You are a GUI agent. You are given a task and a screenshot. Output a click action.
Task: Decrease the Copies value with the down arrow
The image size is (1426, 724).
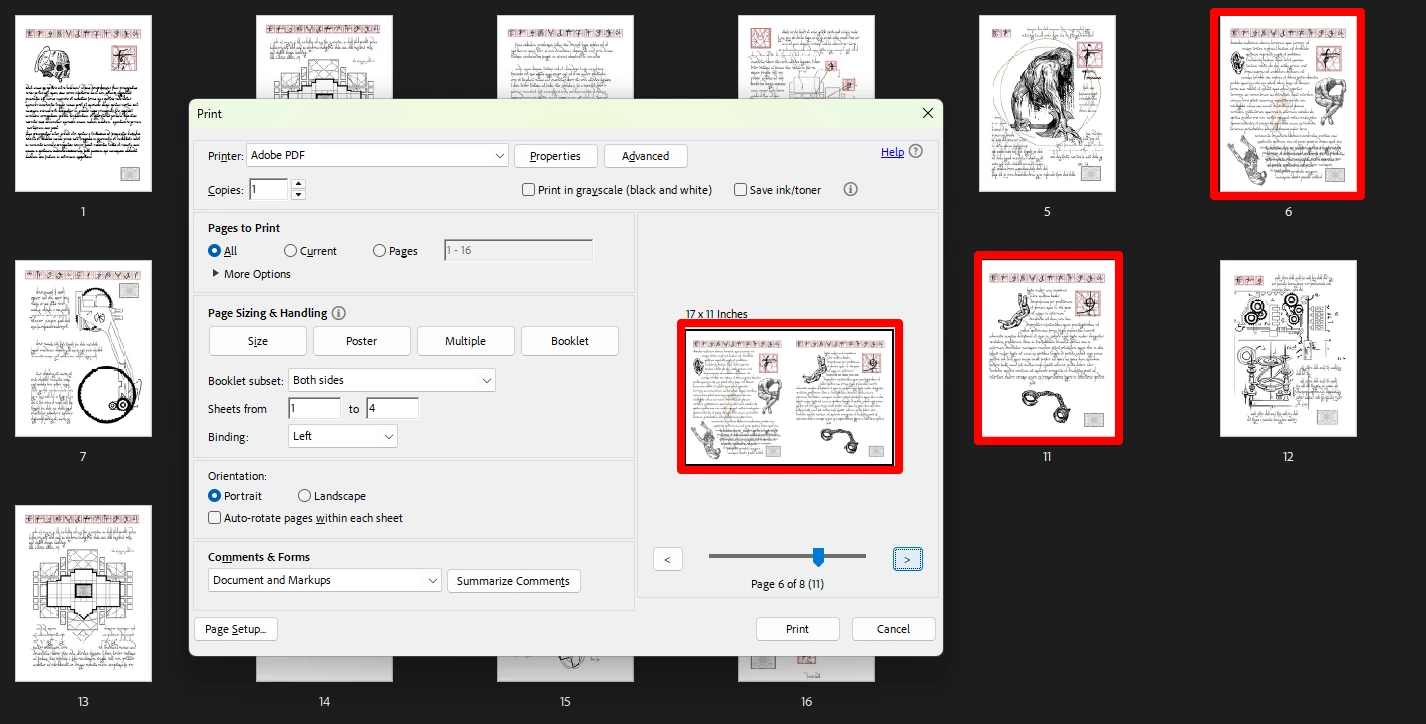(x=298, y=194)
